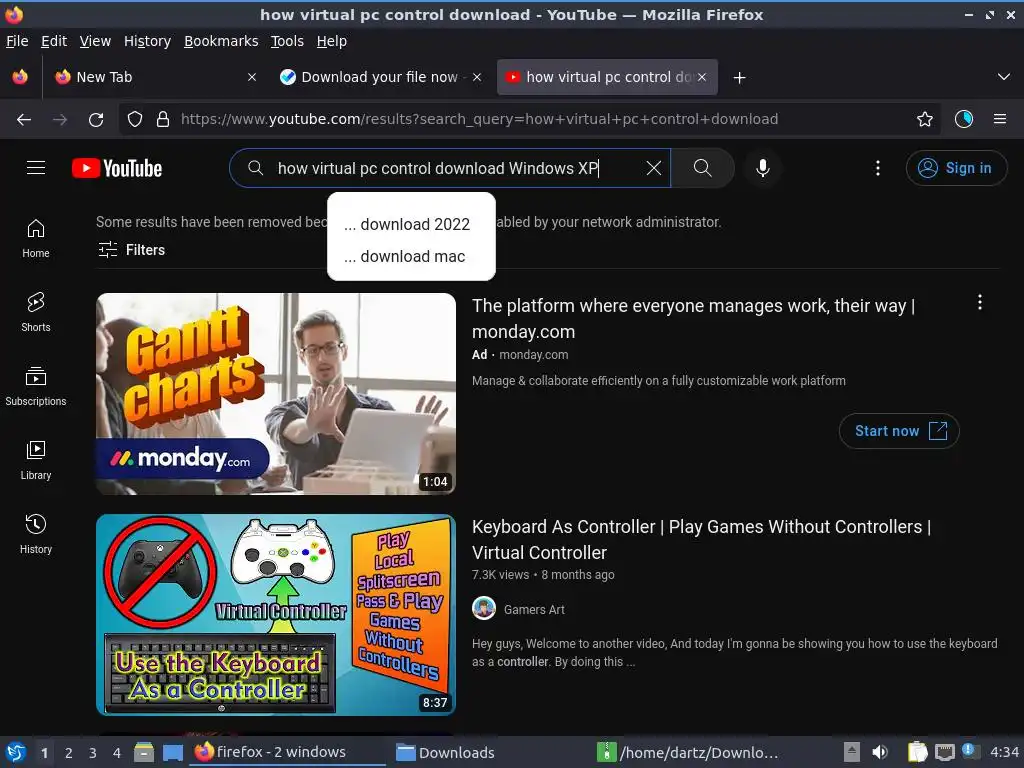1024x768 pixels.
Task: Open the Edit menu
Action: pos(54,41)
